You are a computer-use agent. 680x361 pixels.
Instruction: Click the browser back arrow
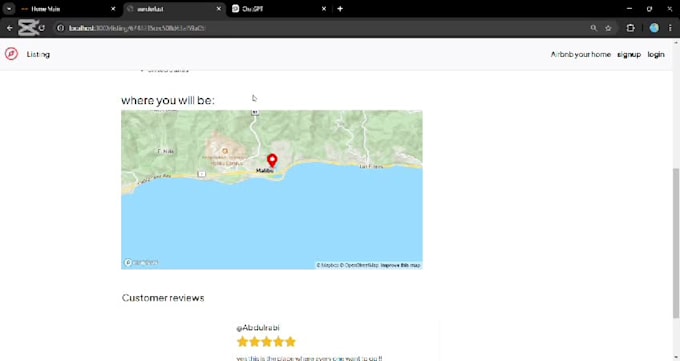(10, 28)
